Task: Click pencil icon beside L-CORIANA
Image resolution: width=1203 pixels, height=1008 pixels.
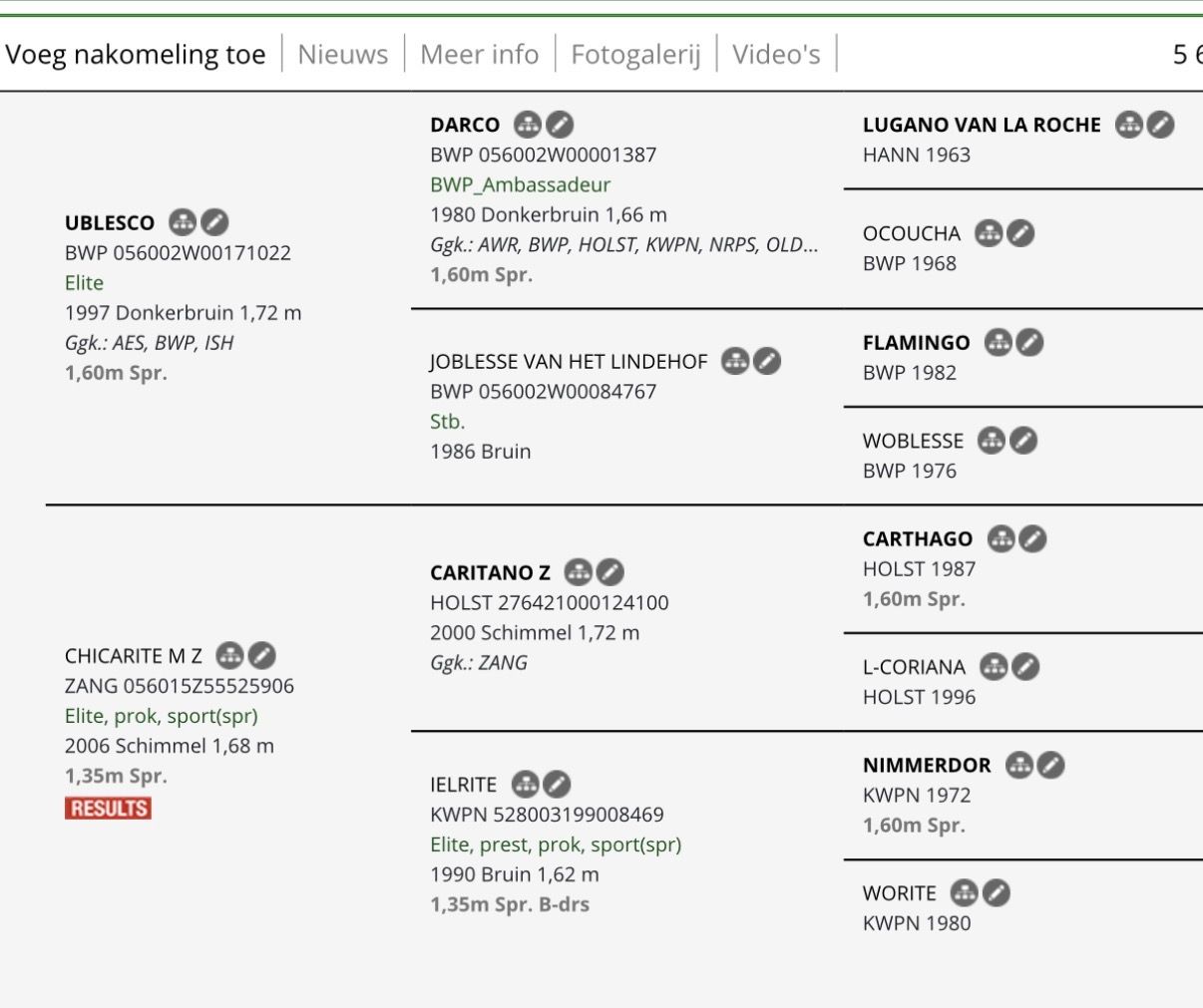Action: 1025,666
